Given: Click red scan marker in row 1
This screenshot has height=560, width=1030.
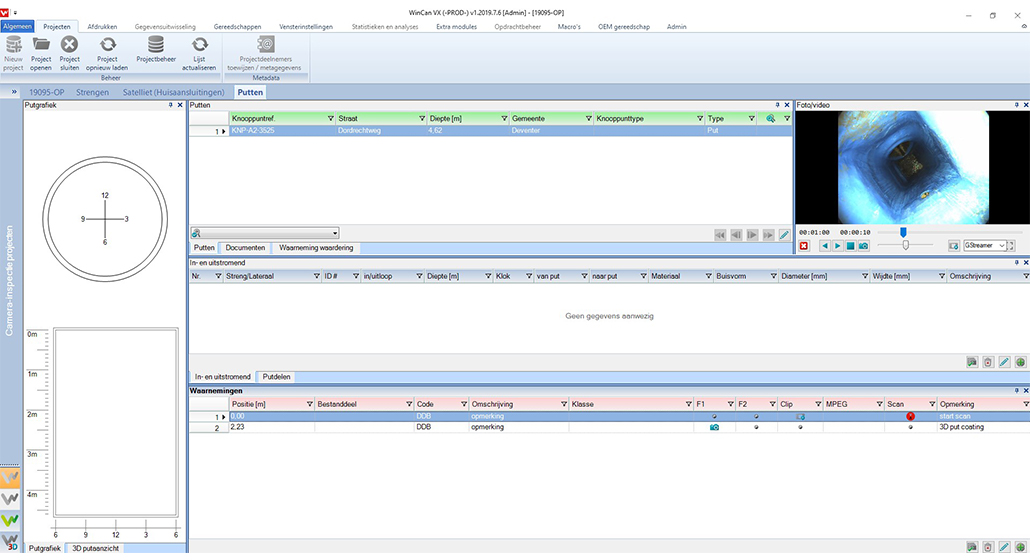Looking at the screenshot, I should pyautogui.click(x=910, y=416).
